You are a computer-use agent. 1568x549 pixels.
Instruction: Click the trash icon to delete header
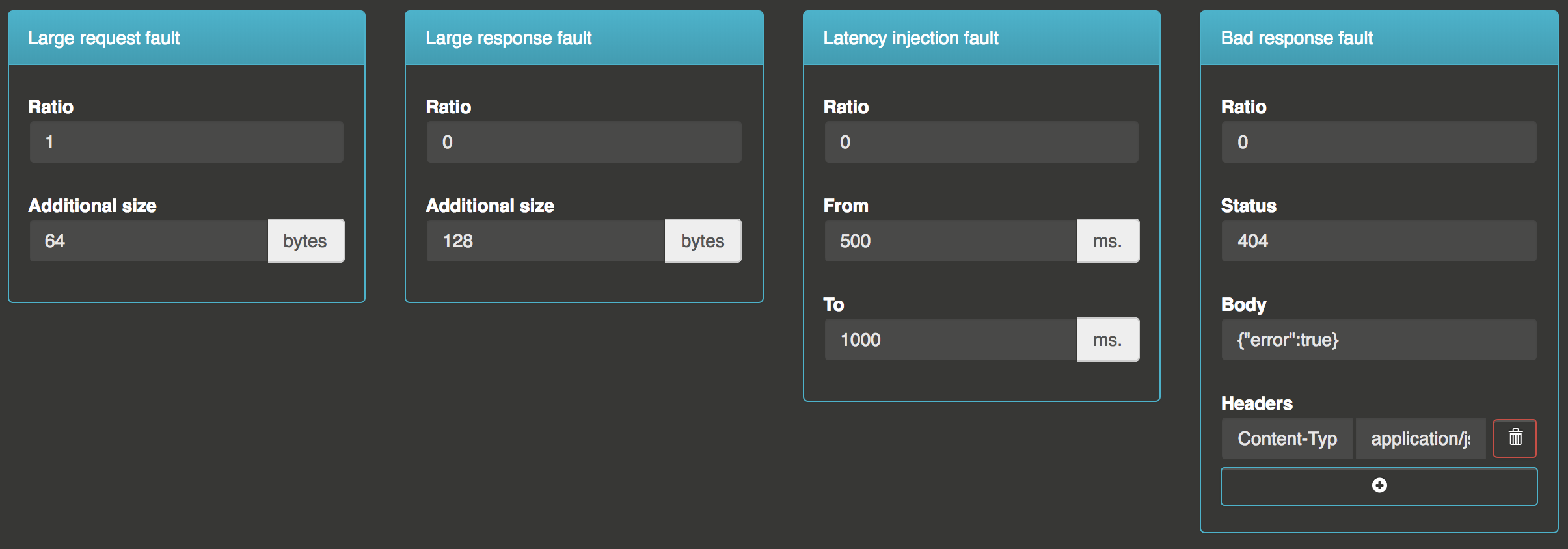[x=1515, y=438]
